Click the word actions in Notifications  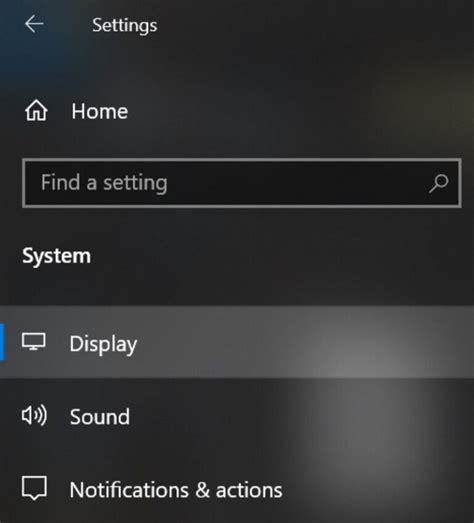(249, 490)
